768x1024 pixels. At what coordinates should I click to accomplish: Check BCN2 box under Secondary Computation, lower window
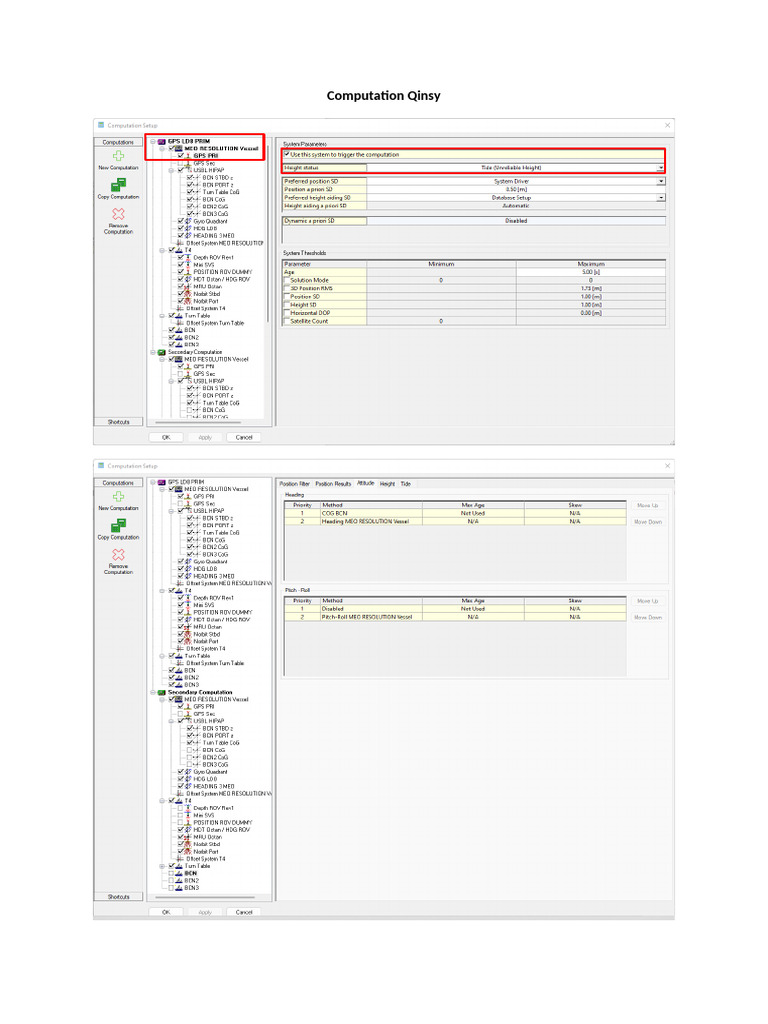(171, 880)
